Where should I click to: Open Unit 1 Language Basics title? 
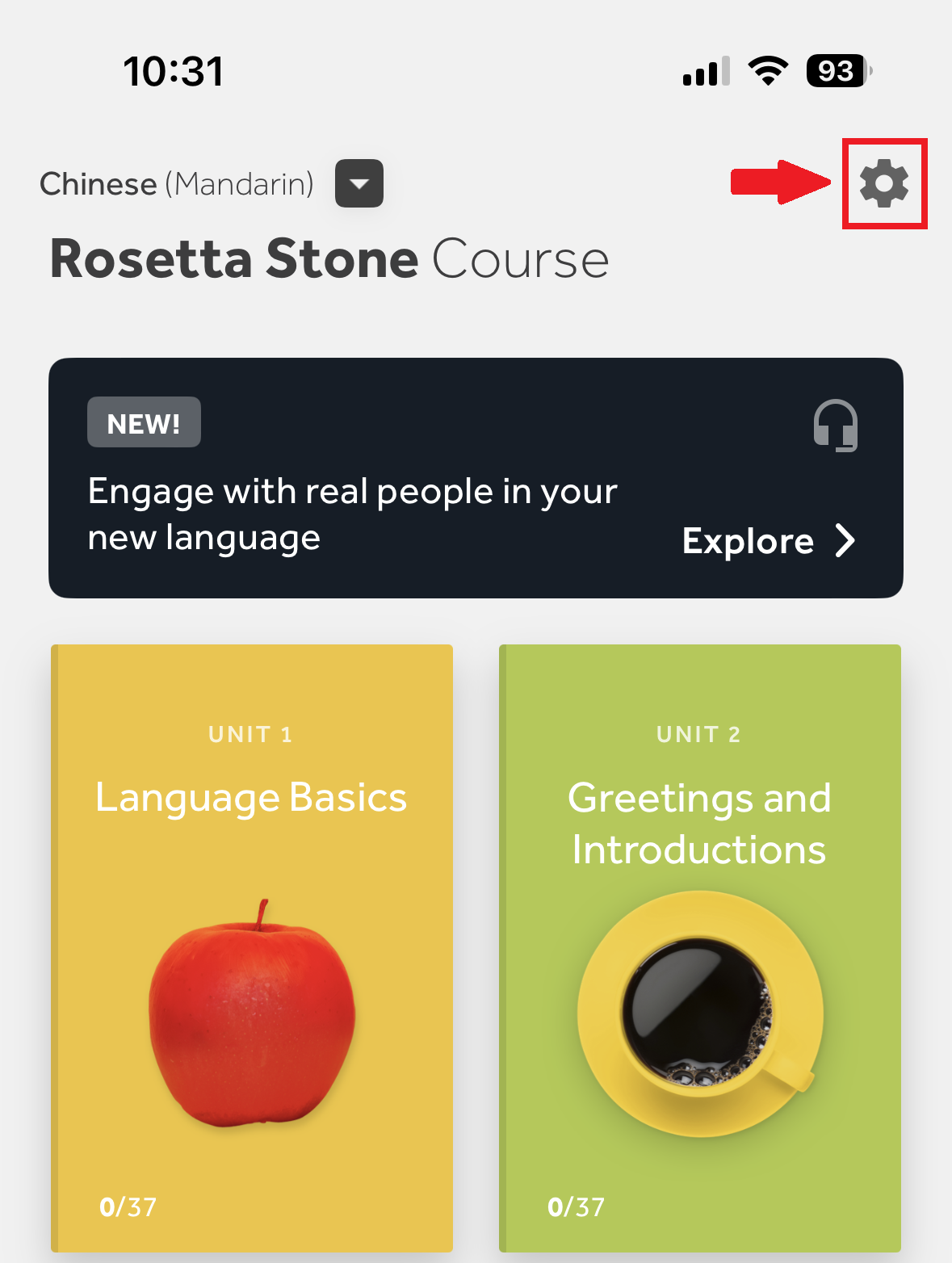pyautogui.click(x=251, y=798)
